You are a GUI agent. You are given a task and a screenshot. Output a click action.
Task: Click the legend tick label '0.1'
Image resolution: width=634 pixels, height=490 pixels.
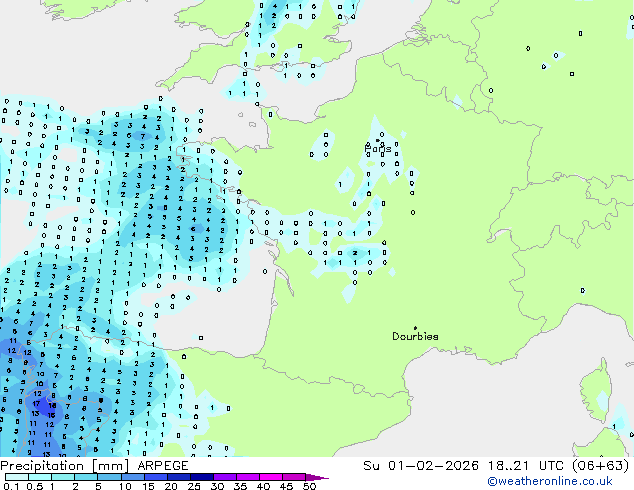pos(11,486)
